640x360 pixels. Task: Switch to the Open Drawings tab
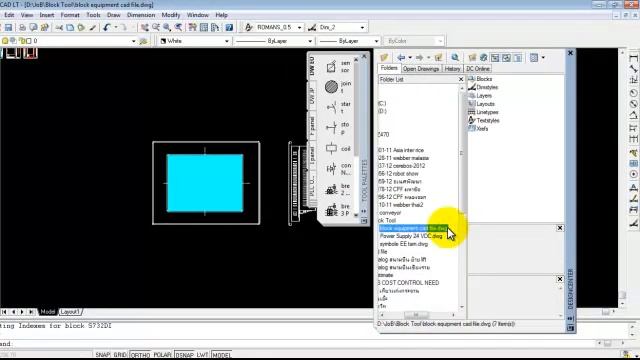[421, 69]
